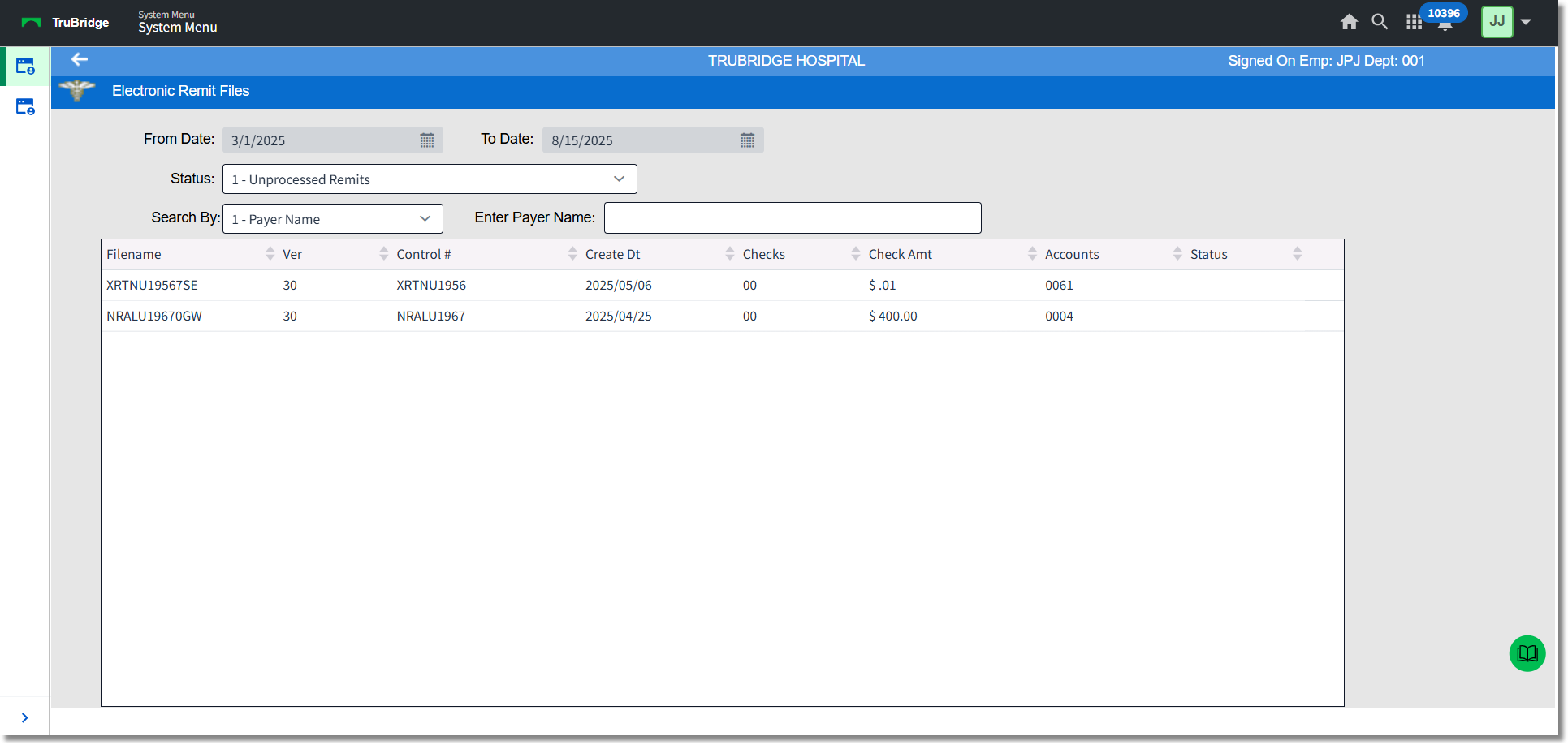Open the green help book icon

click(1527, 653)
